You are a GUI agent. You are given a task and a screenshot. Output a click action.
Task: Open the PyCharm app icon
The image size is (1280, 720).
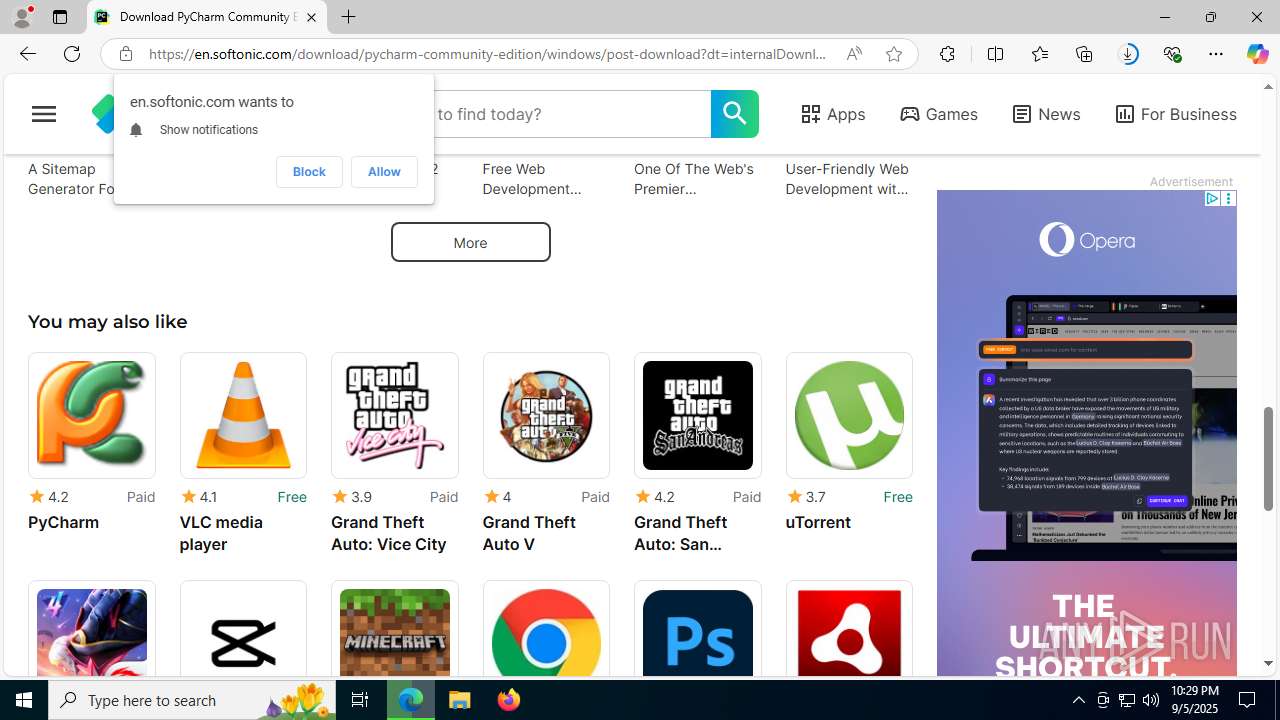click(92, 415)
